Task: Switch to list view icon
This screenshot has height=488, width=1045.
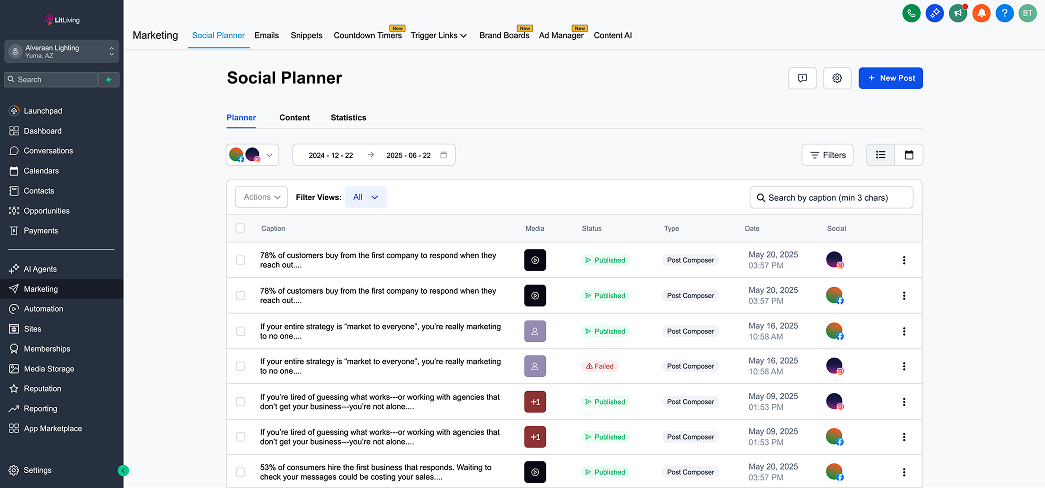Action: 881,155
